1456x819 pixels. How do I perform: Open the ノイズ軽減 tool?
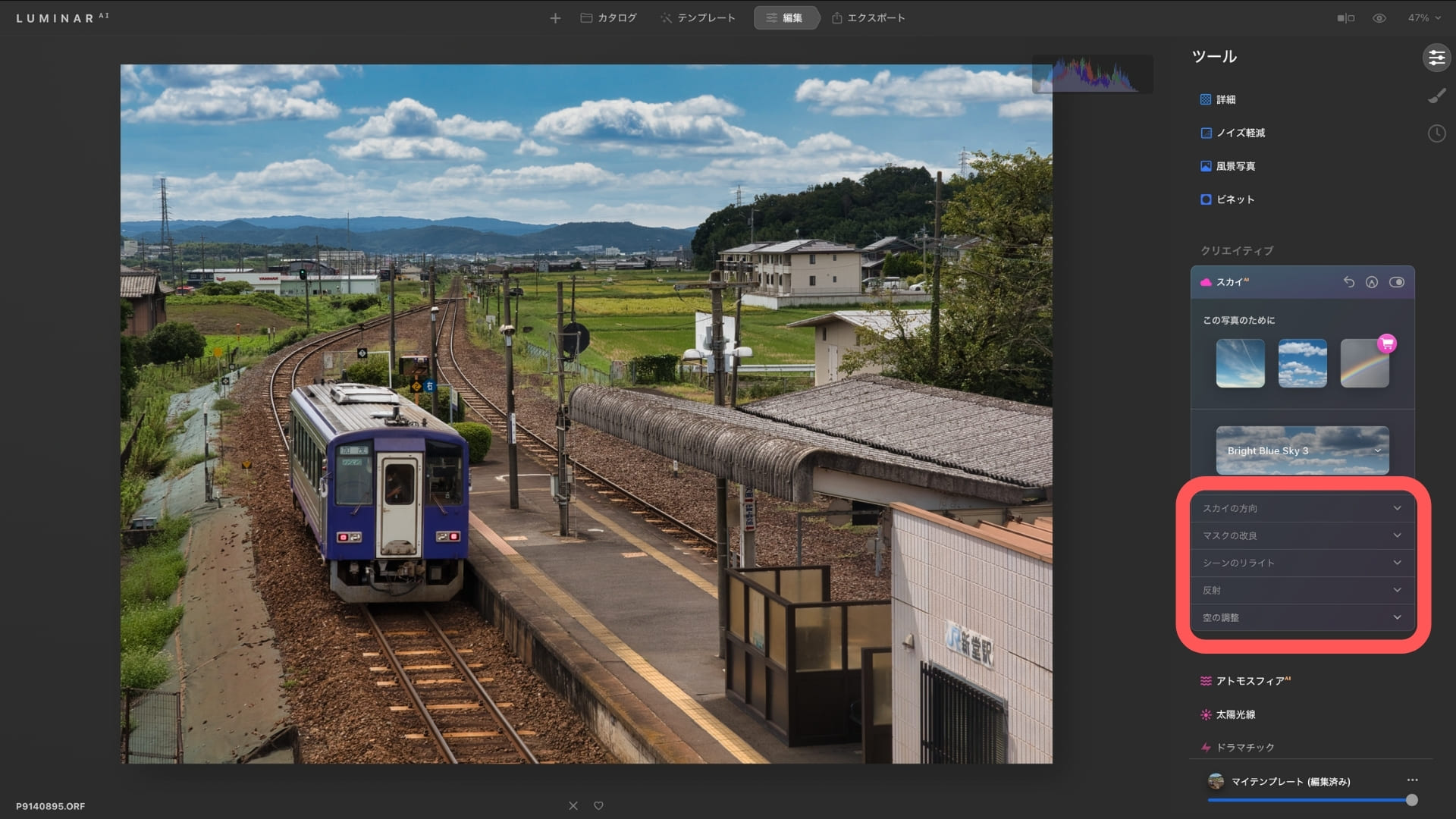coord(1240,133)
